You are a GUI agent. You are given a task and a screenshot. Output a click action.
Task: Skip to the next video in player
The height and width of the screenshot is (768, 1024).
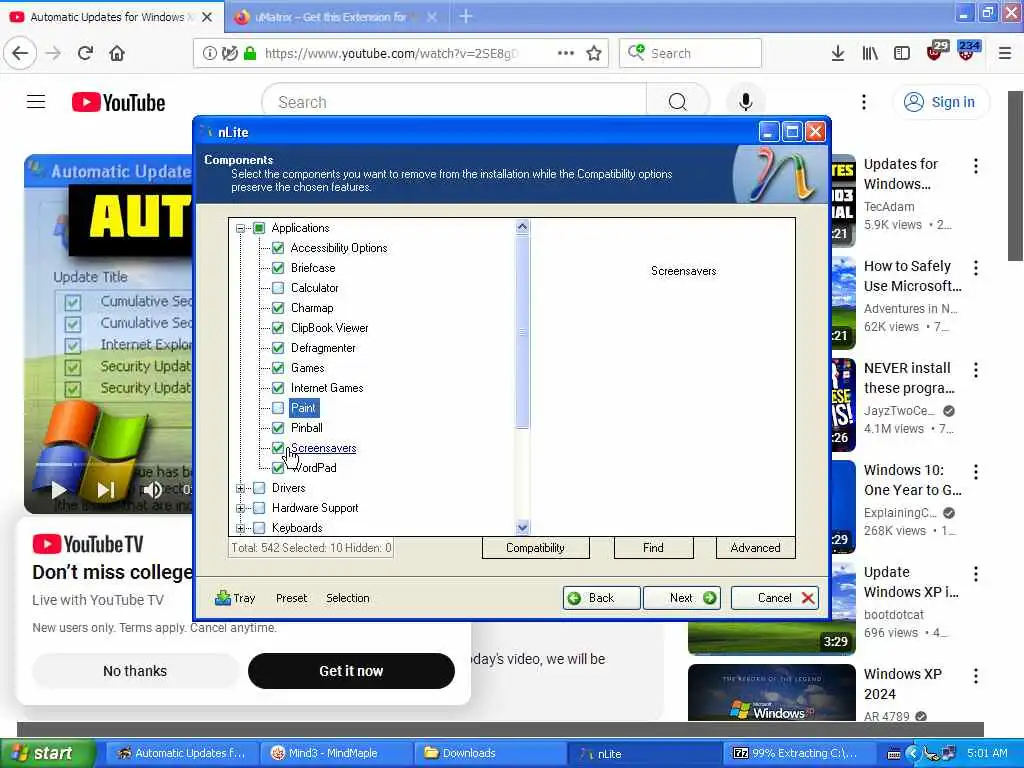(106, 489)
